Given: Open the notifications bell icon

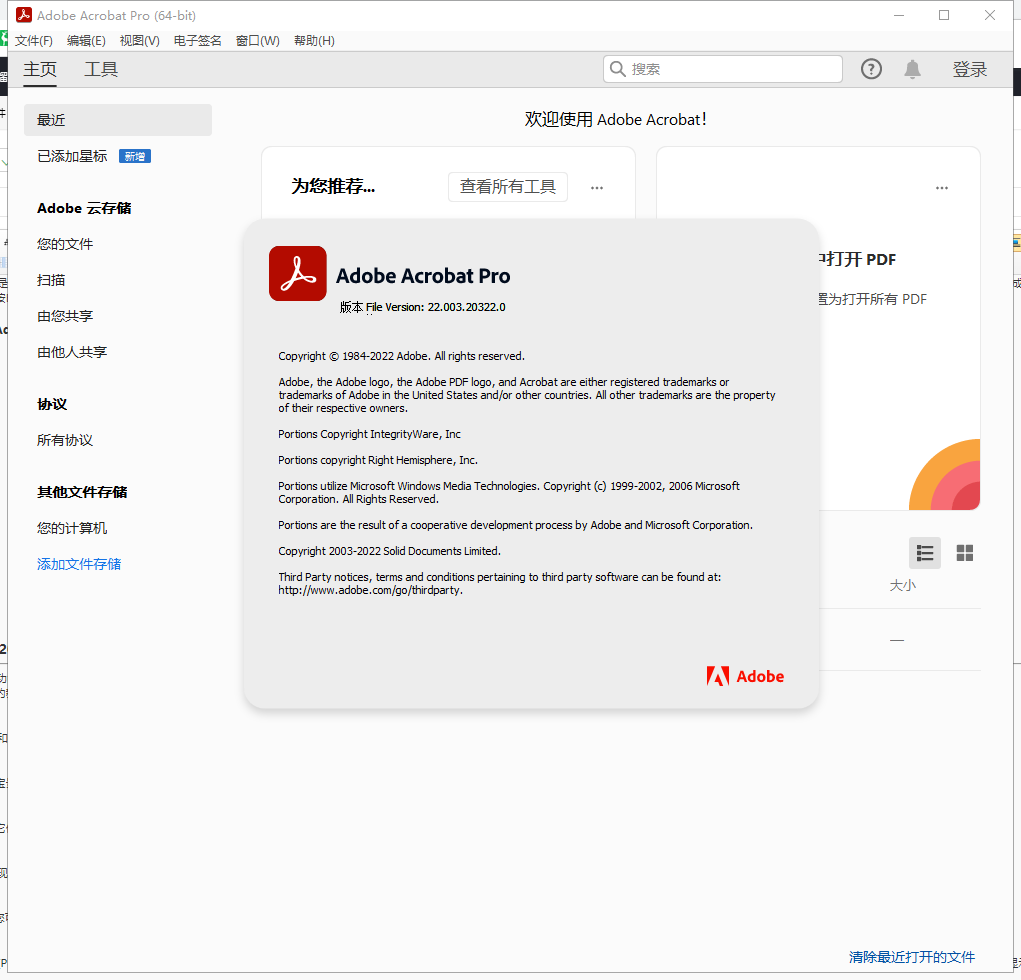Looking at the screenshot, I should tap(912, 69).
